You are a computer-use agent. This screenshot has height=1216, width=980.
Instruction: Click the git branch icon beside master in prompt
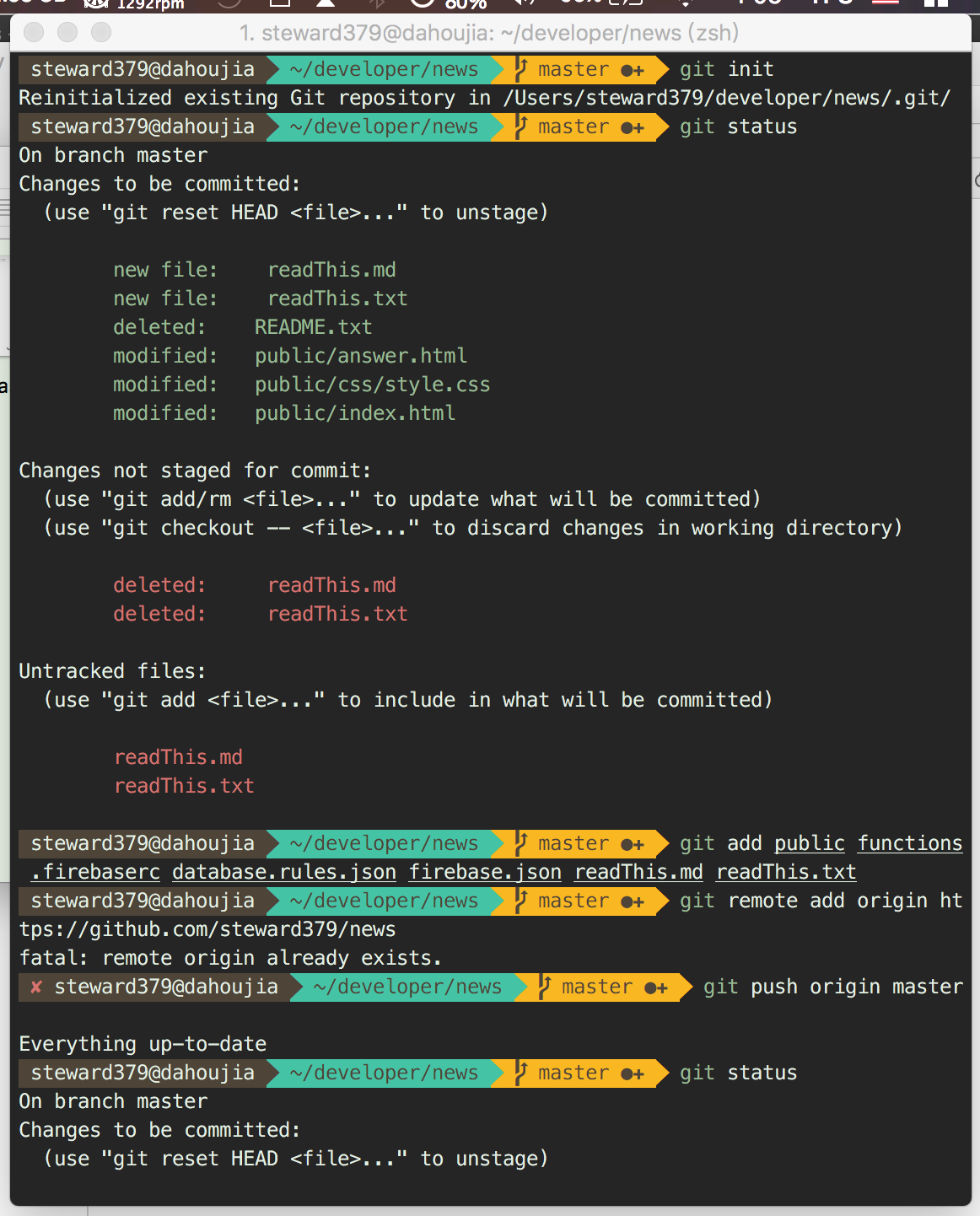click(522, 69)
